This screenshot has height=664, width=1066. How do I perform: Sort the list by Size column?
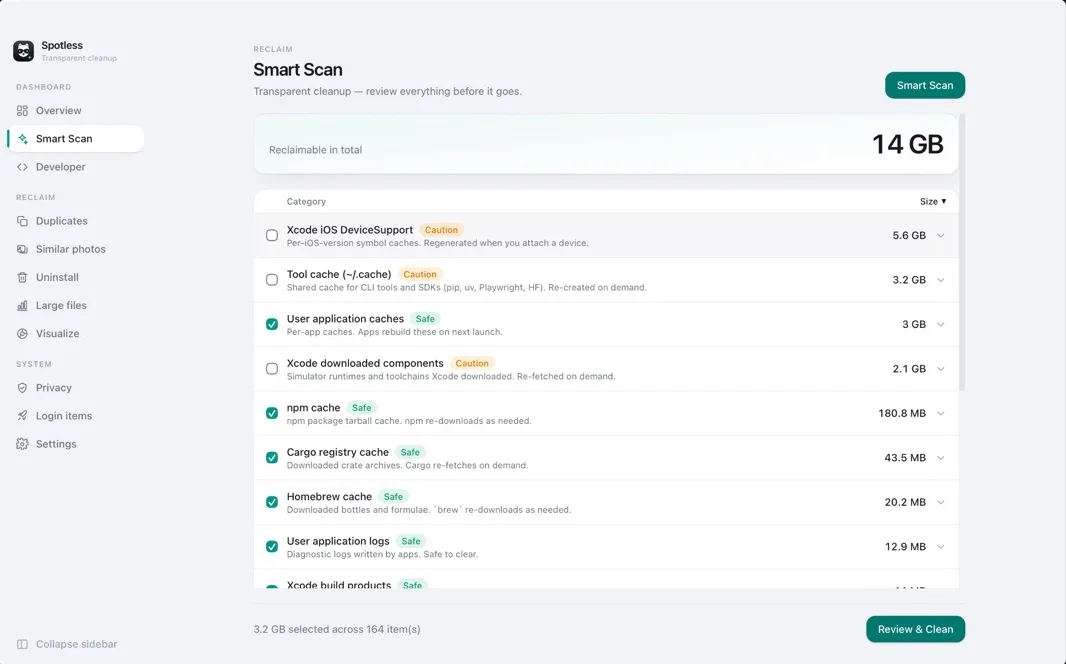(x=933, y=201)
